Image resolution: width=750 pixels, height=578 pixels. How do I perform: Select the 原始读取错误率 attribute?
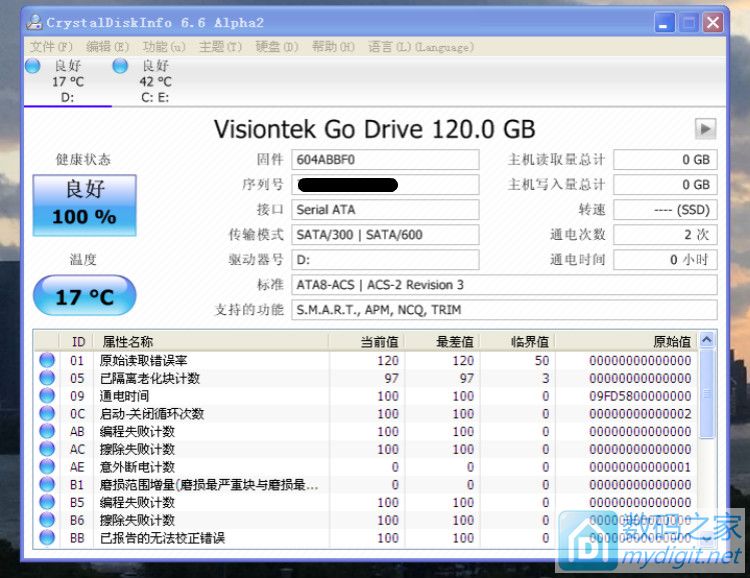[x=143, y=360]
